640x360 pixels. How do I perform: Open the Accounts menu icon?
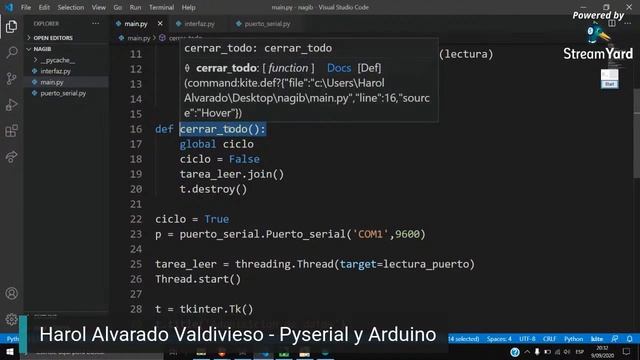click(11, 293)
